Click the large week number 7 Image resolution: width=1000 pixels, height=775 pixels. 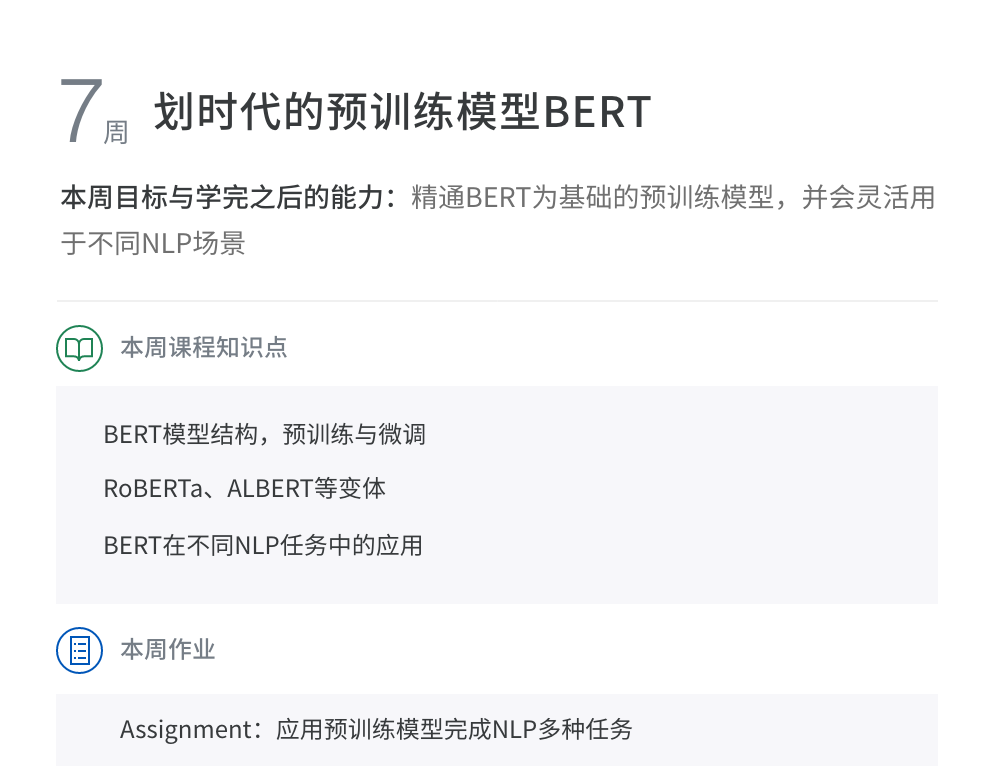[80, 112]
